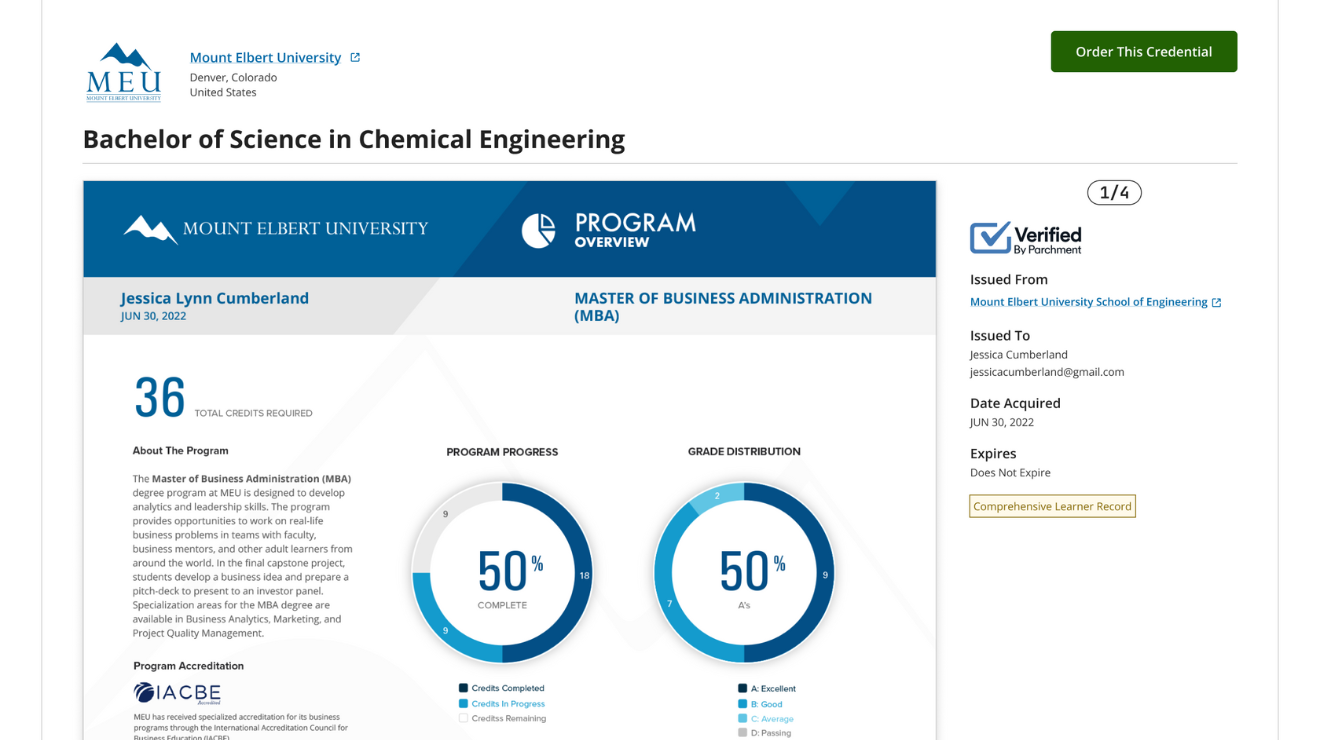The image size is (1320, 740).
Task: Click the IACBE accreditation logo
Action: tap(177, 693)
